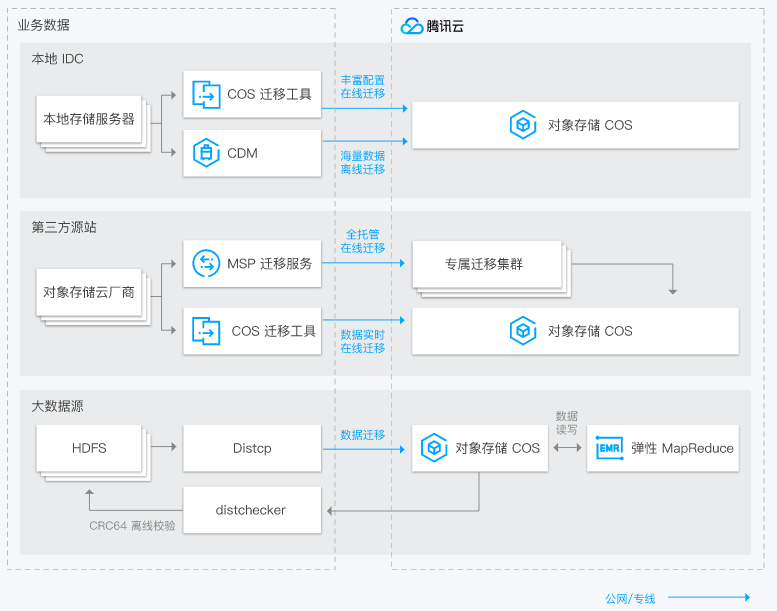Click the blue legend arrow after 公网/专线
The height and width of the screenshot is (611, 777).
click(709, 597)
